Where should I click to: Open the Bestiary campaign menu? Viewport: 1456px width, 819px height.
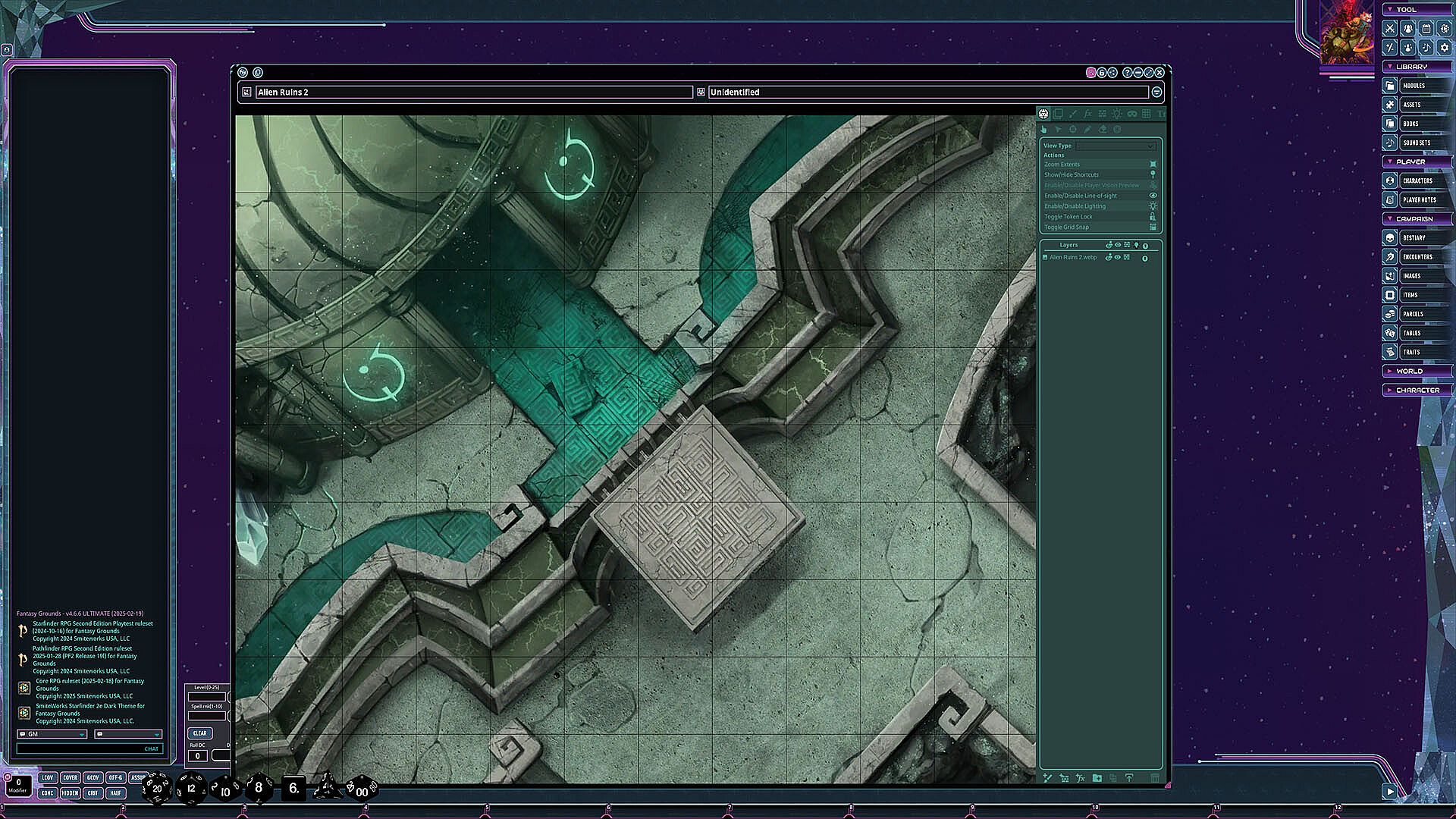pos(1414,238)
